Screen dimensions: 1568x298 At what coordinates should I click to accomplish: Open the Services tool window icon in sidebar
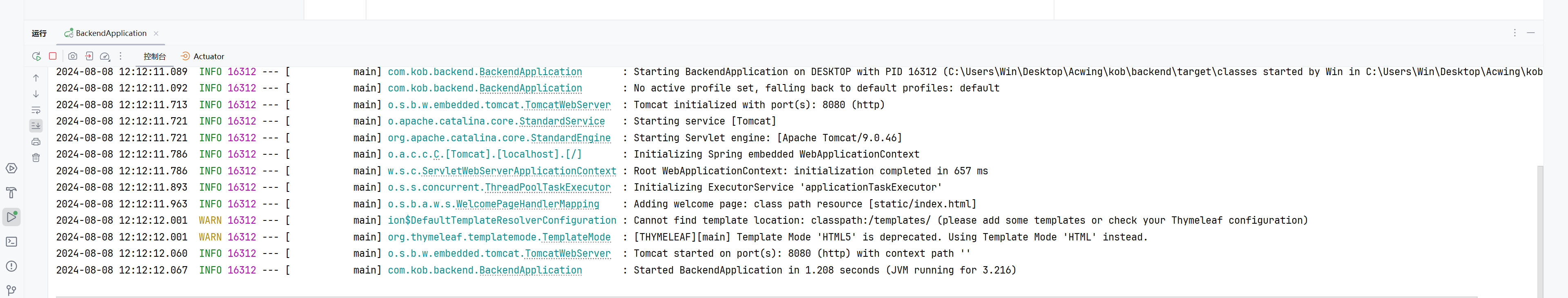point(11,169)
